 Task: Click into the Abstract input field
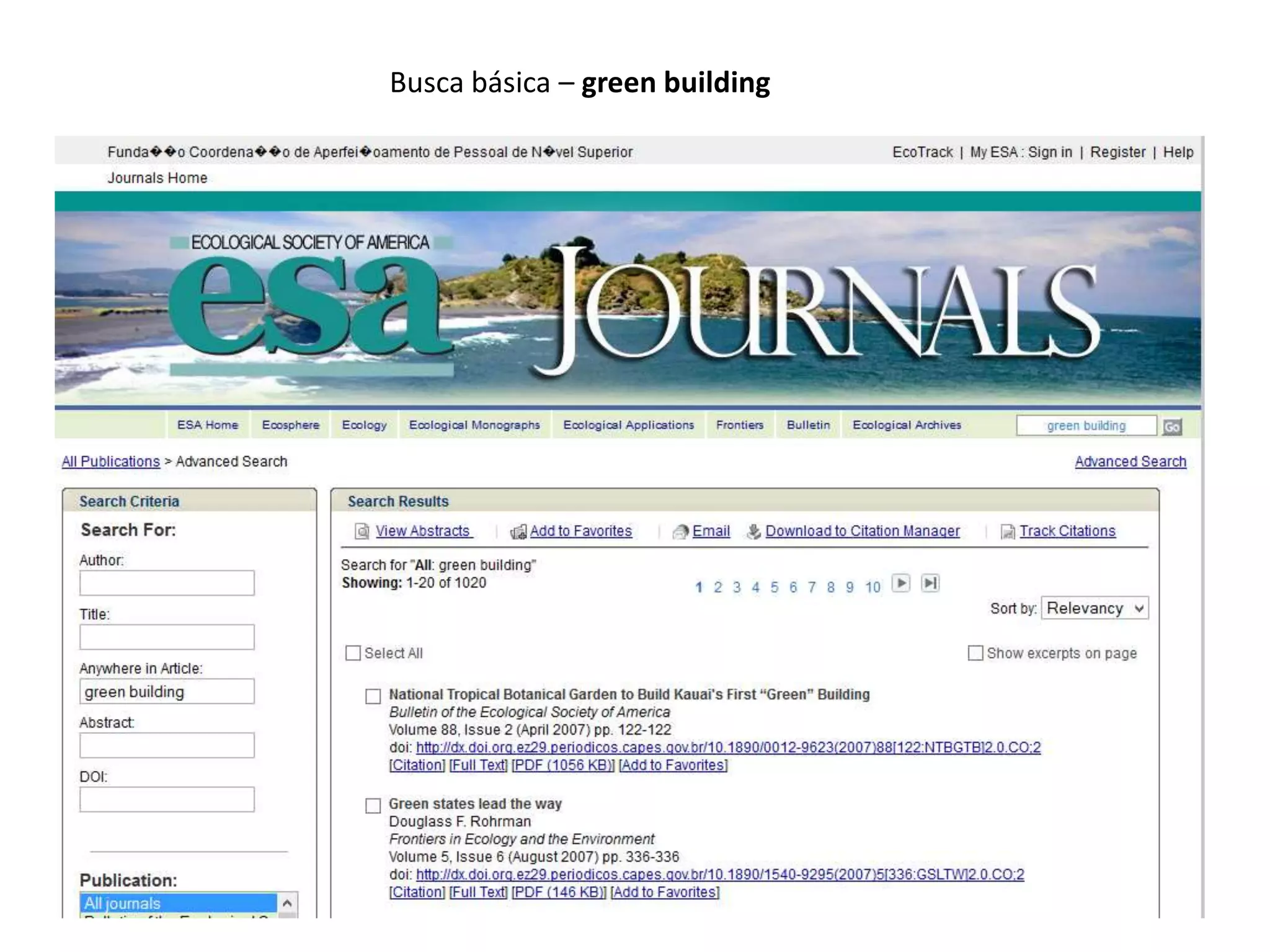coord(167,746)
